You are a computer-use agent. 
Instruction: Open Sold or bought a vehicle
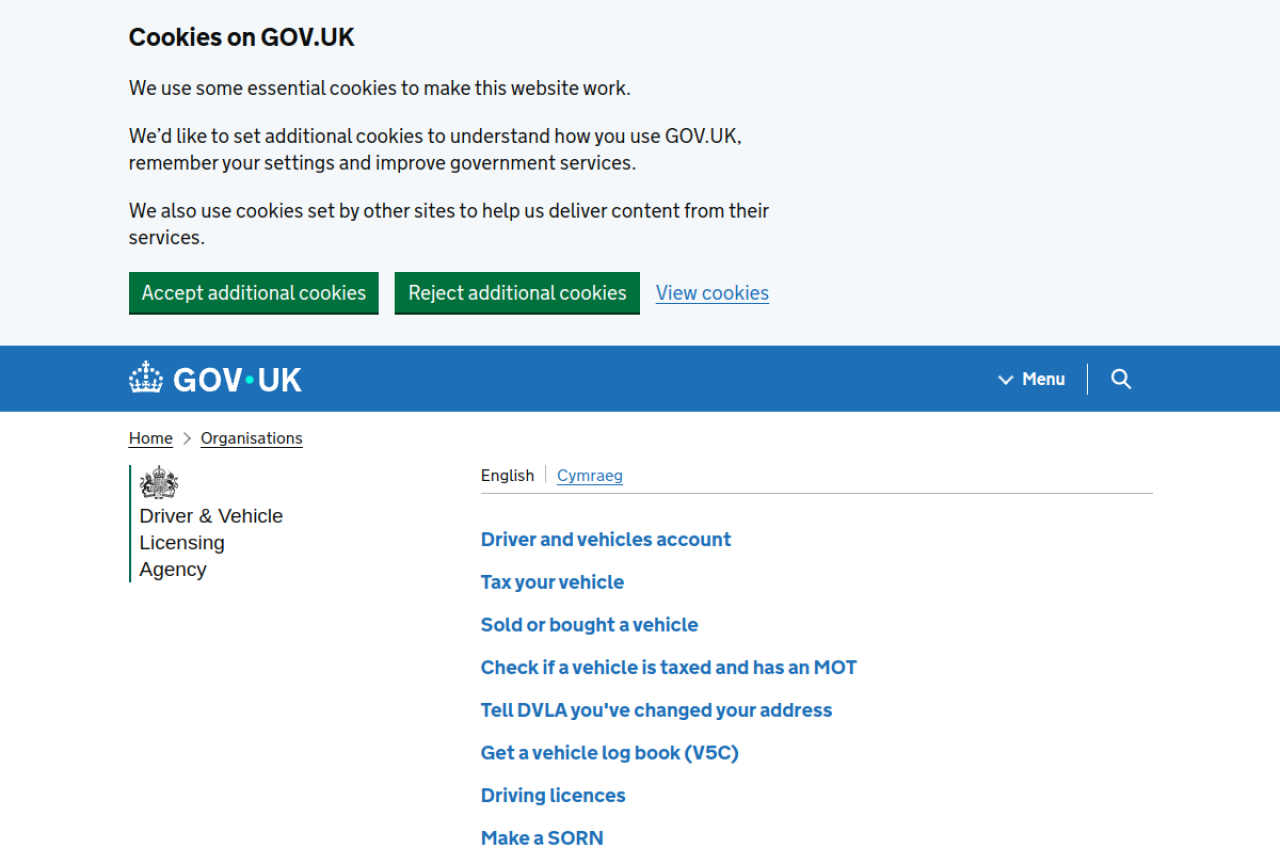coord(589,625)
